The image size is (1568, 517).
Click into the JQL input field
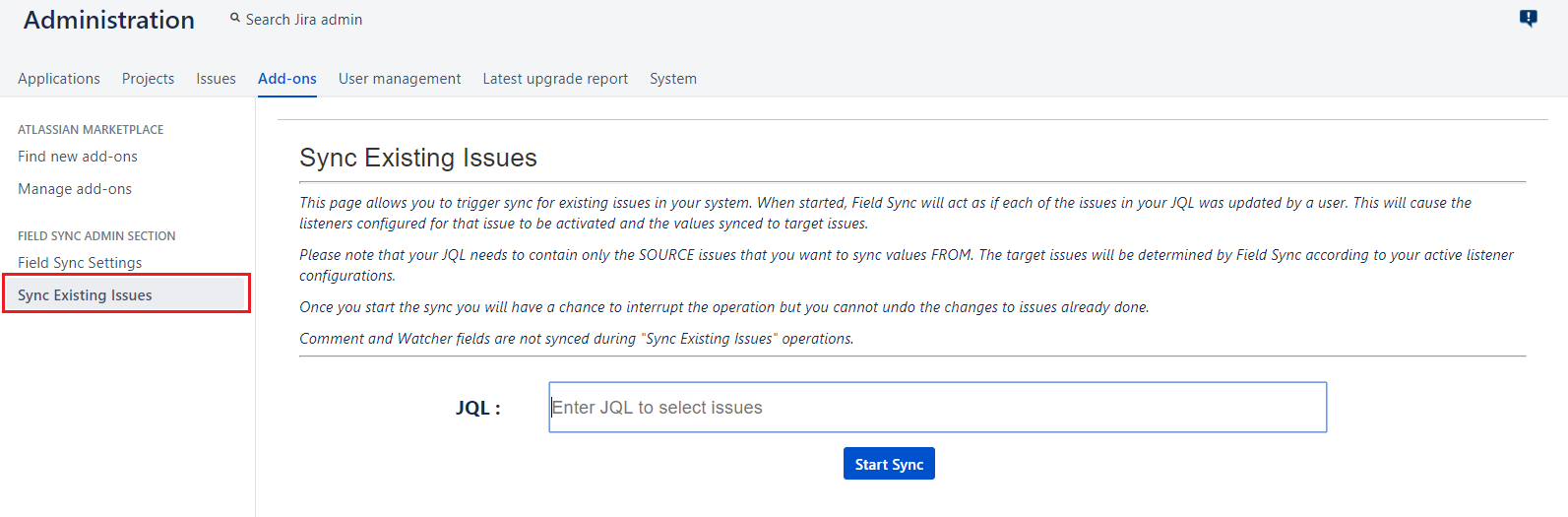937,408
